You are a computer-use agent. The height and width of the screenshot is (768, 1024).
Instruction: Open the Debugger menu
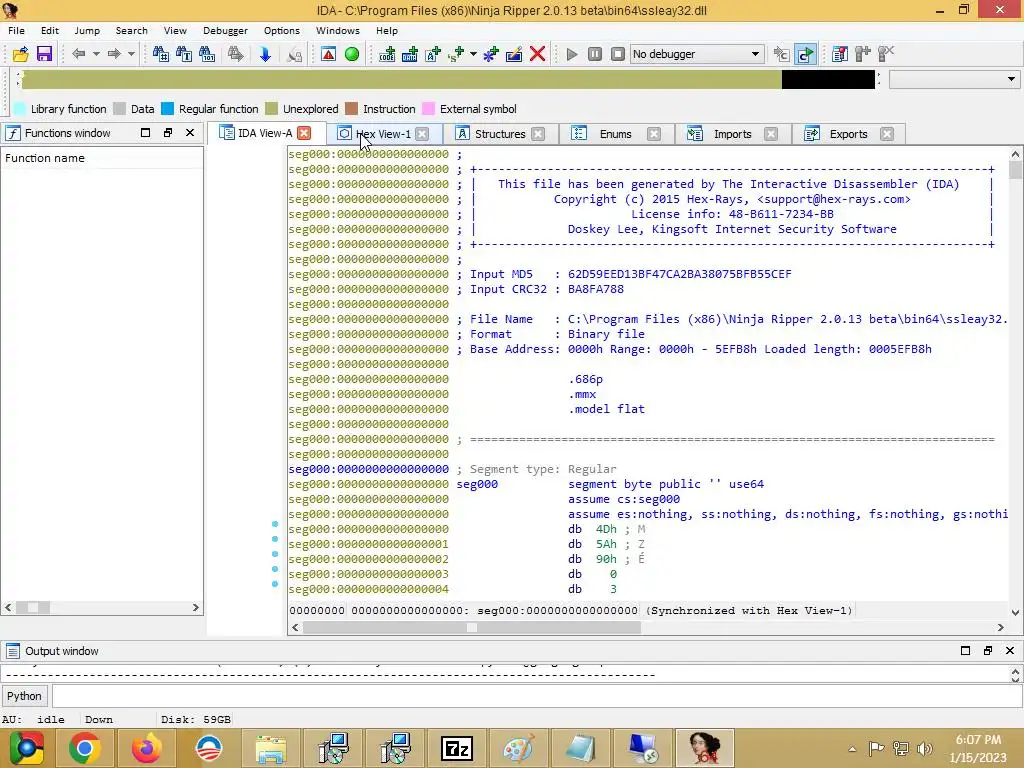pos(225,31)
